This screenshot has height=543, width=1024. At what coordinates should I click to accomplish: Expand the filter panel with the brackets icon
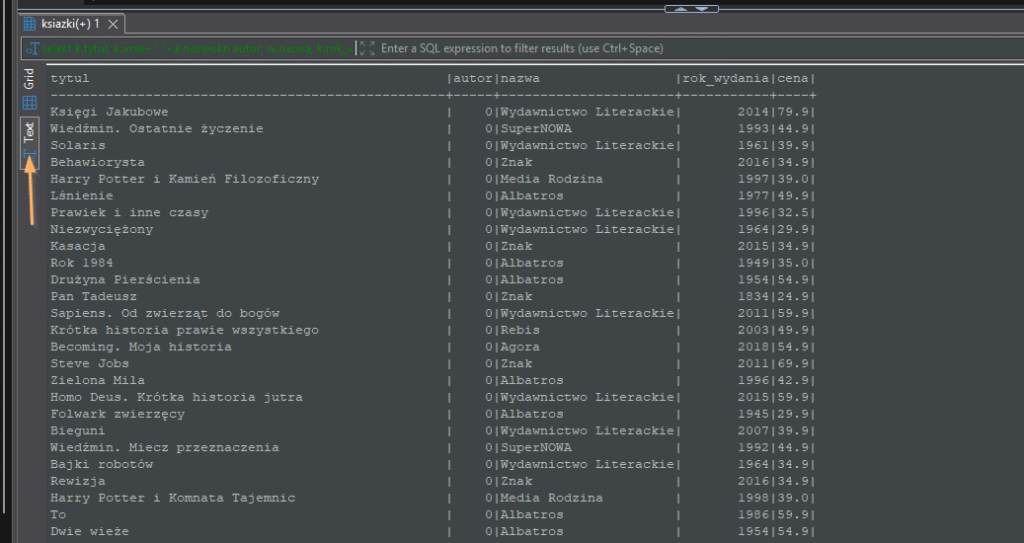coord(366,48)
